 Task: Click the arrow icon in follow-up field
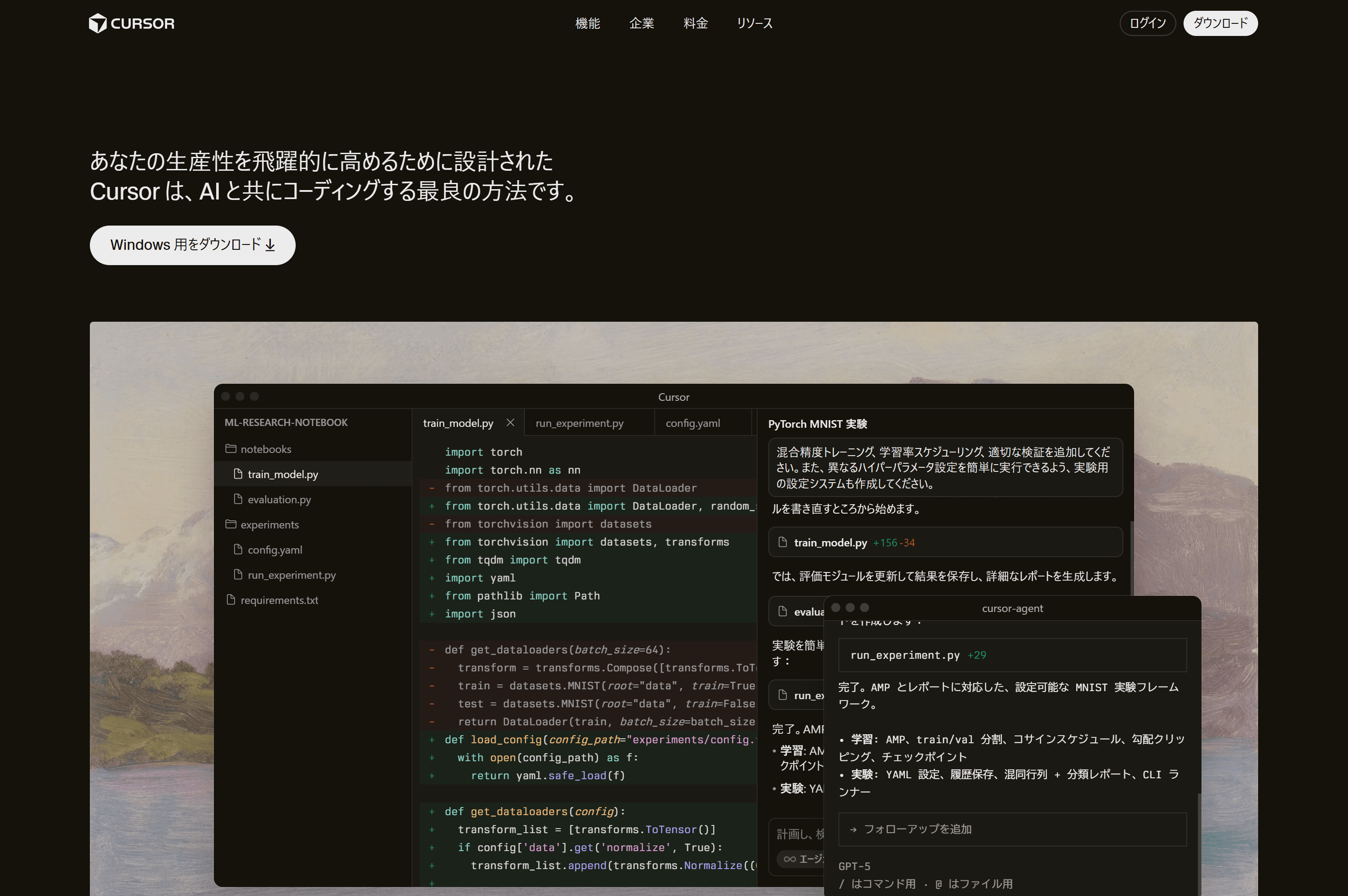[853, 829]
